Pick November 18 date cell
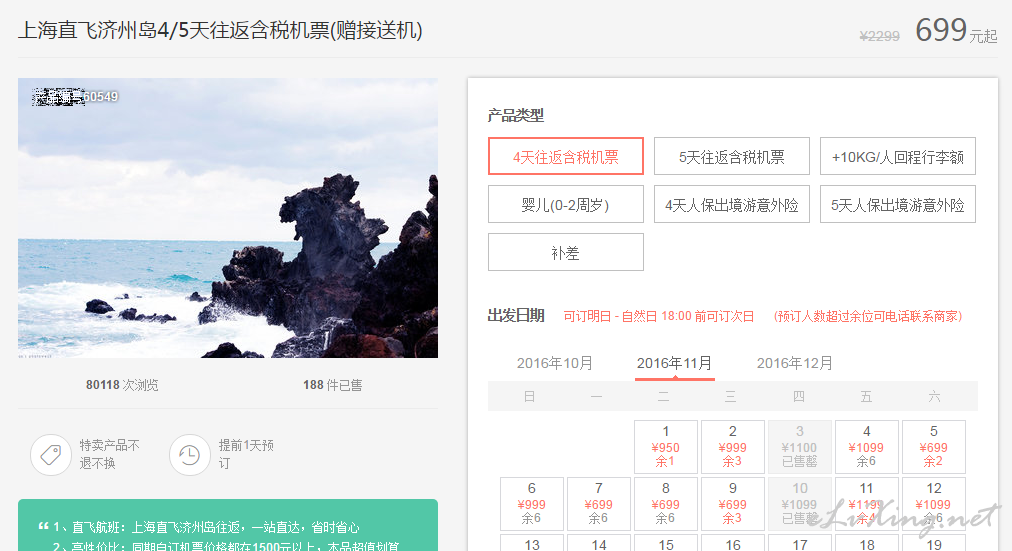Image resolution: width=1012 pixels, height=551 pixels. click(x=867, y=543)
